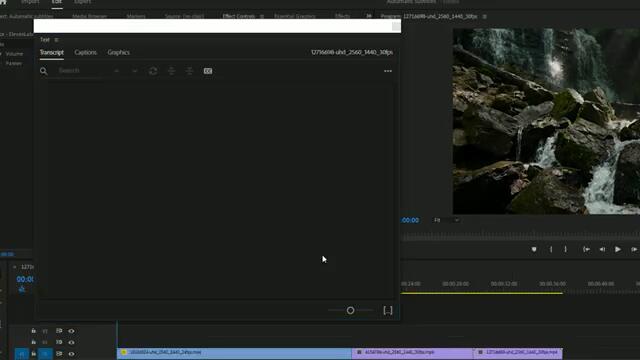The image size is (640, 360).
Task: Toggle sync lock on the middle video track
Action: tap(59, 342)
